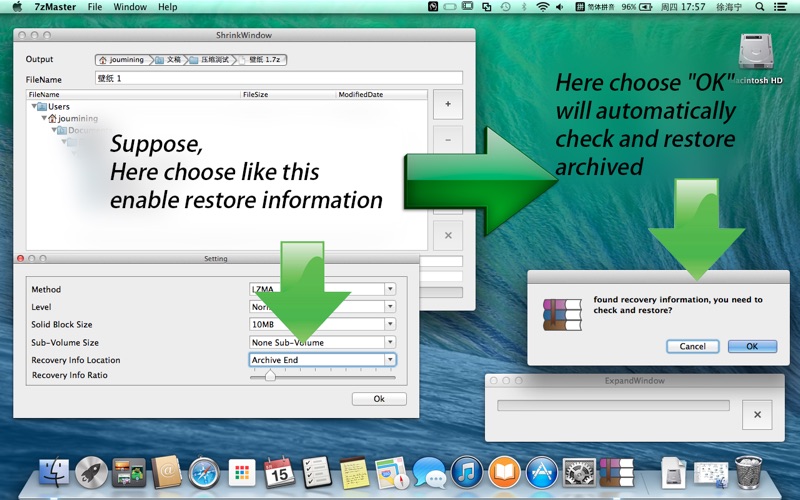The width and height of the screenshot is (800, 500).
Task: Click the ModifiedDate column header
Action: (x=382, y=94)
